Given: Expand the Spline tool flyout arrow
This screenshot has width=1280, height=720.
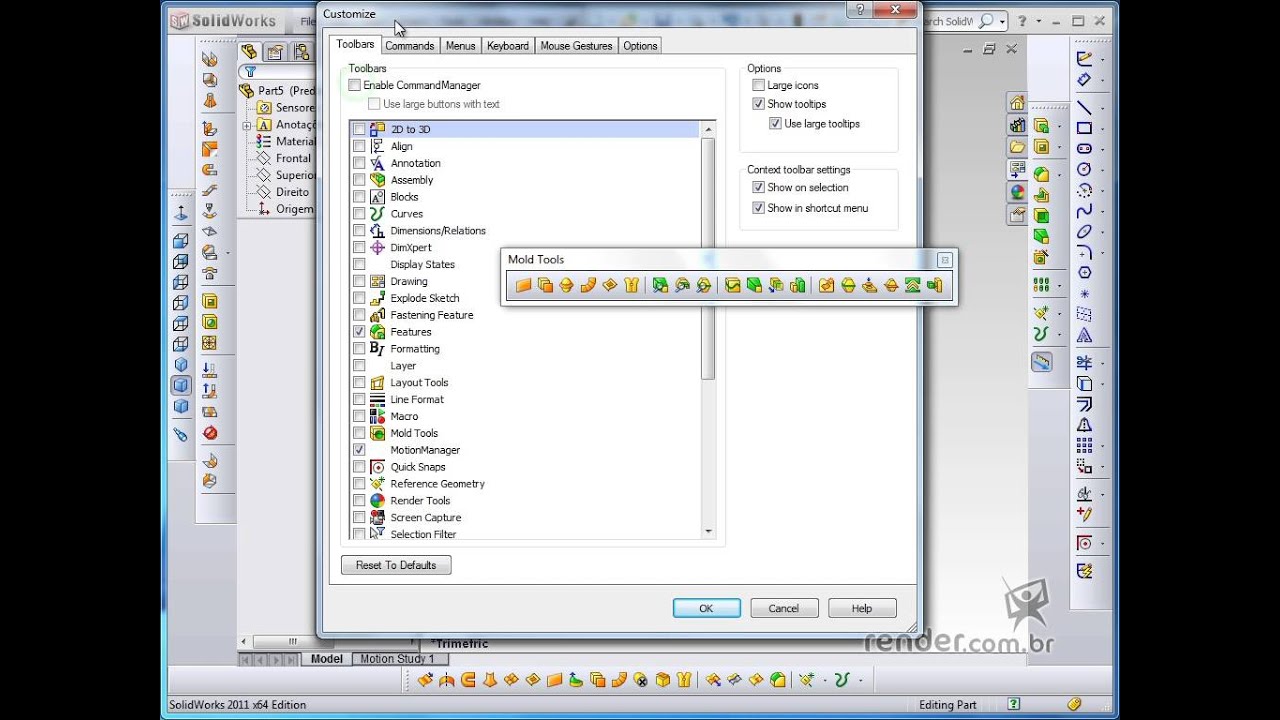Looking at the screenshot, I should pyautogui.click(x=1101, y=211).
